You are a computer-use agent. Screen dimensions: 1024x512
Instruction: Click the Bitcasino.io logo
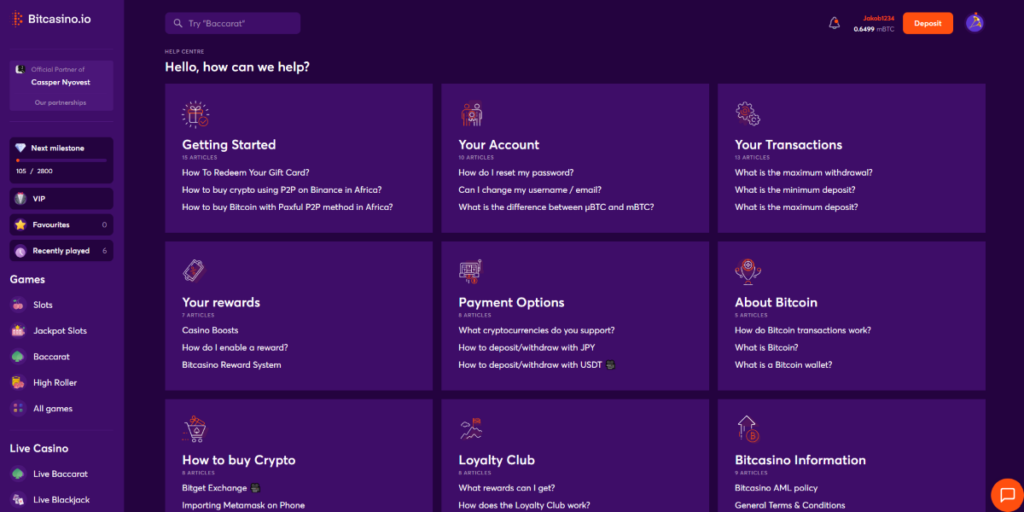tap(56, 19)
